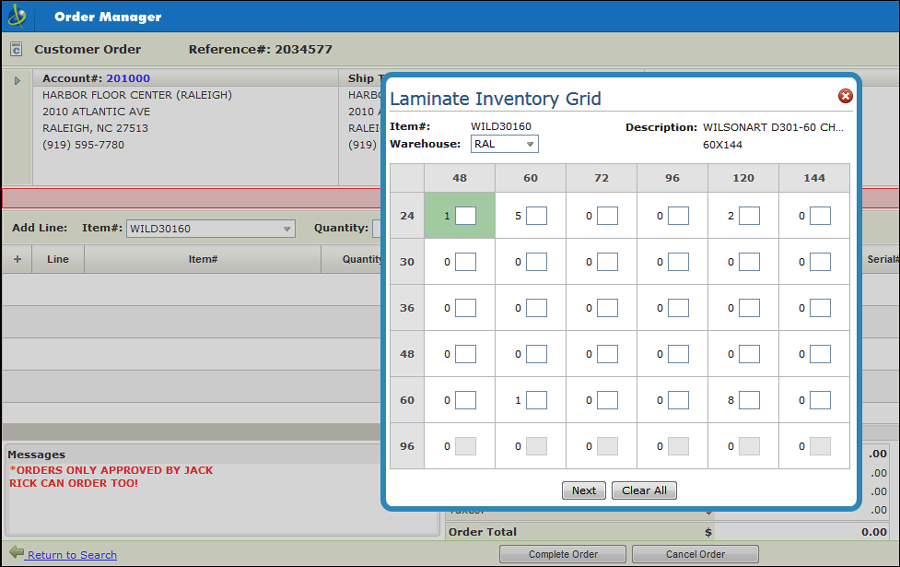
Task: Click the Clear All button
Action: pyautogui.click(x=644, y=490)
